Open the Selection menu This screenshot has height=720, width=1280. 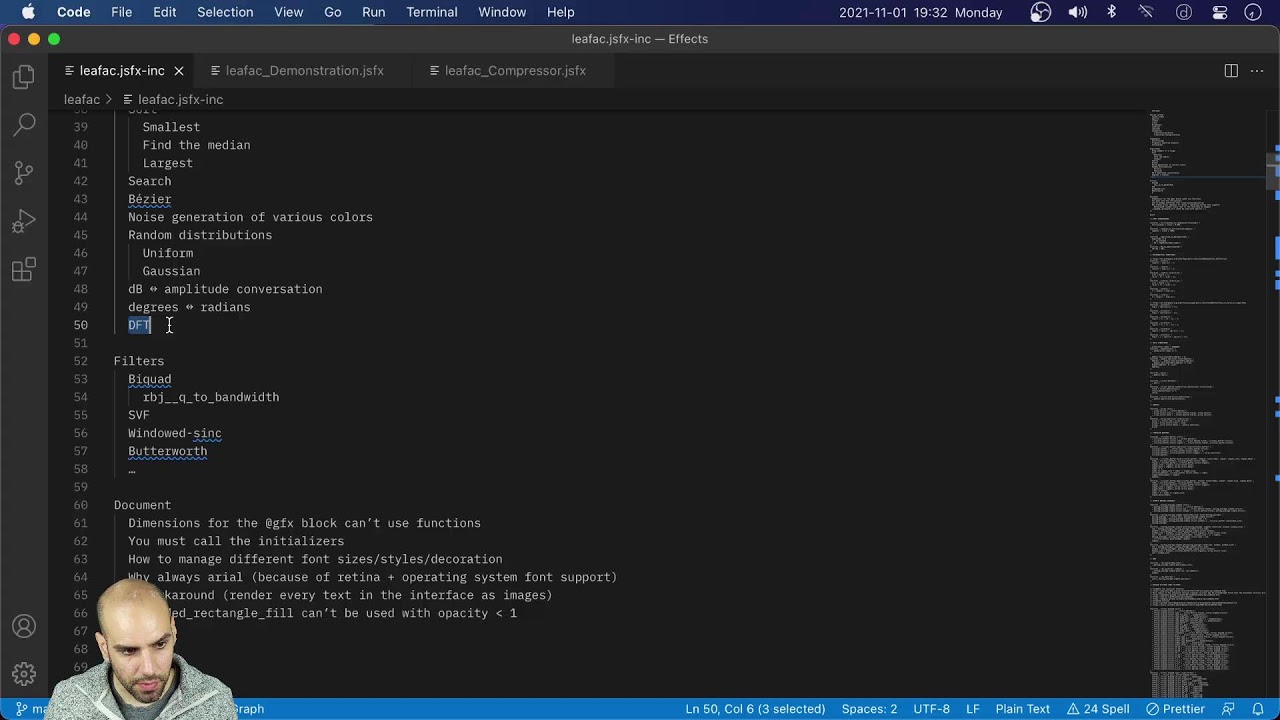click(225, 12)
